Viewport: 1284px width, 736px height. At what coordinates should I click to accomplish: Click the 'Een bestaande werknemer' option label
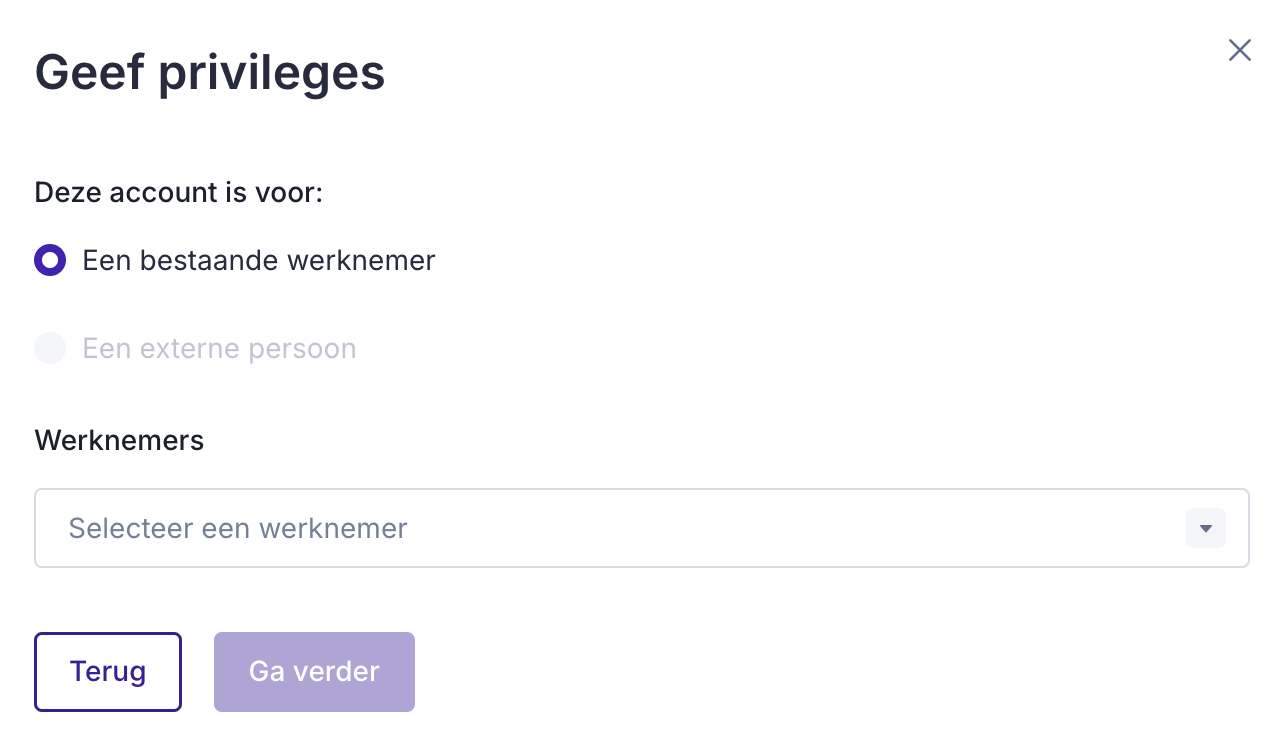pos(259,261)
